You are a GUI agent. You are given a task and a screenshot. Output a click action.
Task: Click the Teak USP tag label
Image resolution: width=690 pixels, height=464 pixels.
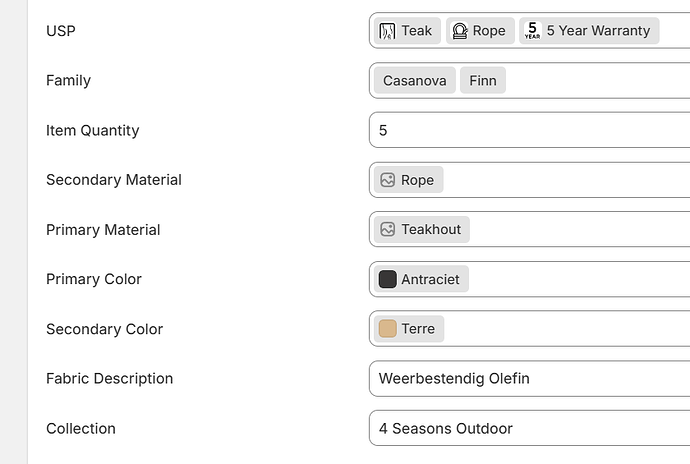pyautogui.click(x=416, y=31)
